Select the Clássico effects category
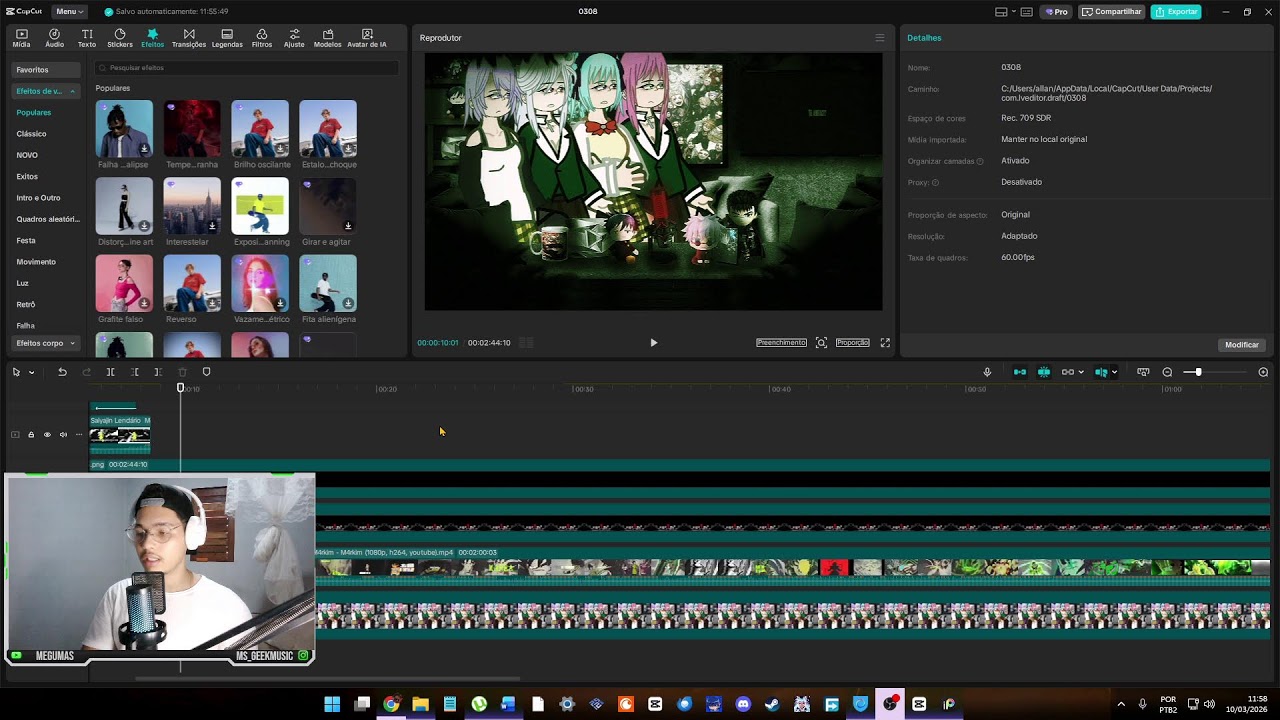The image size is (1280, 720). point(31,134)
